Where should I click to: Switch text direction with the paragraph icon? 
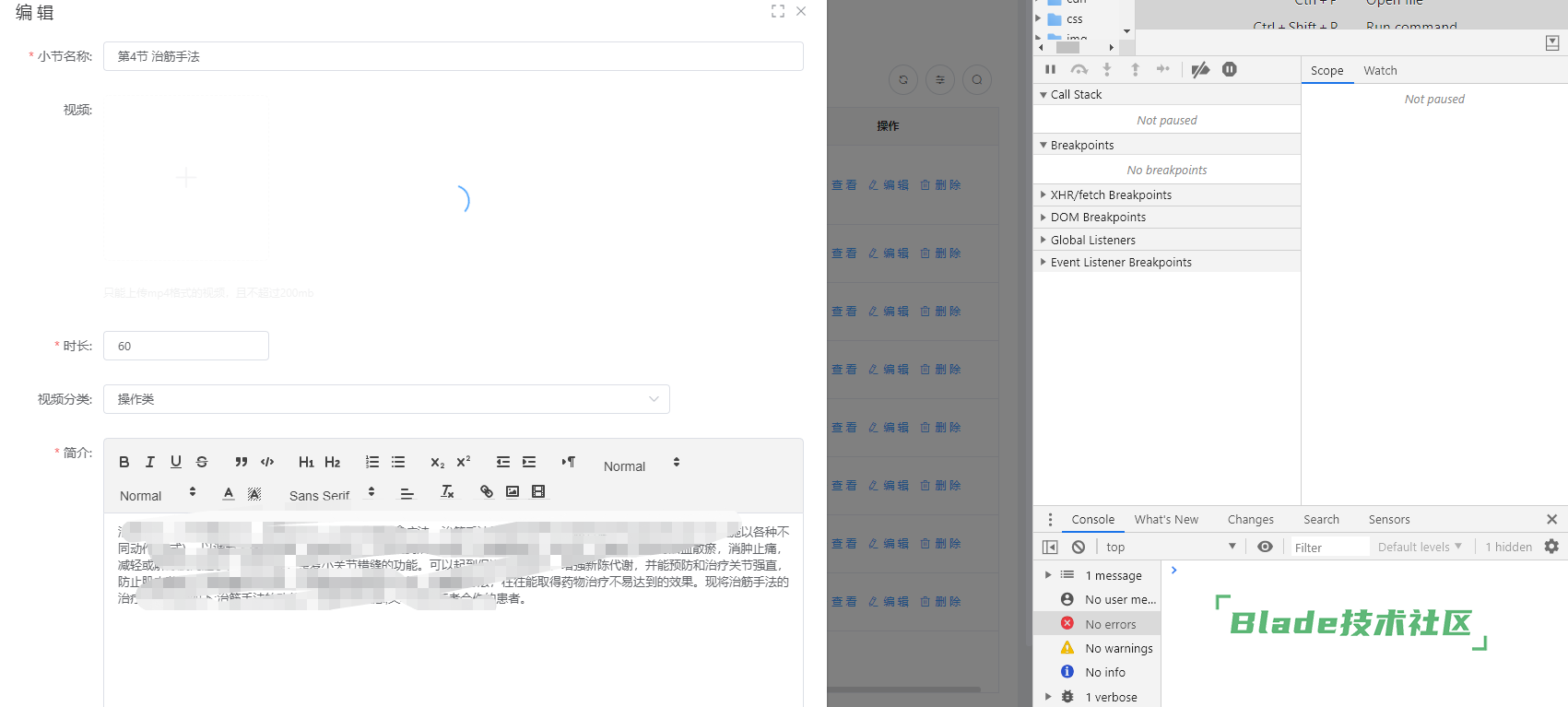[569, 462]
